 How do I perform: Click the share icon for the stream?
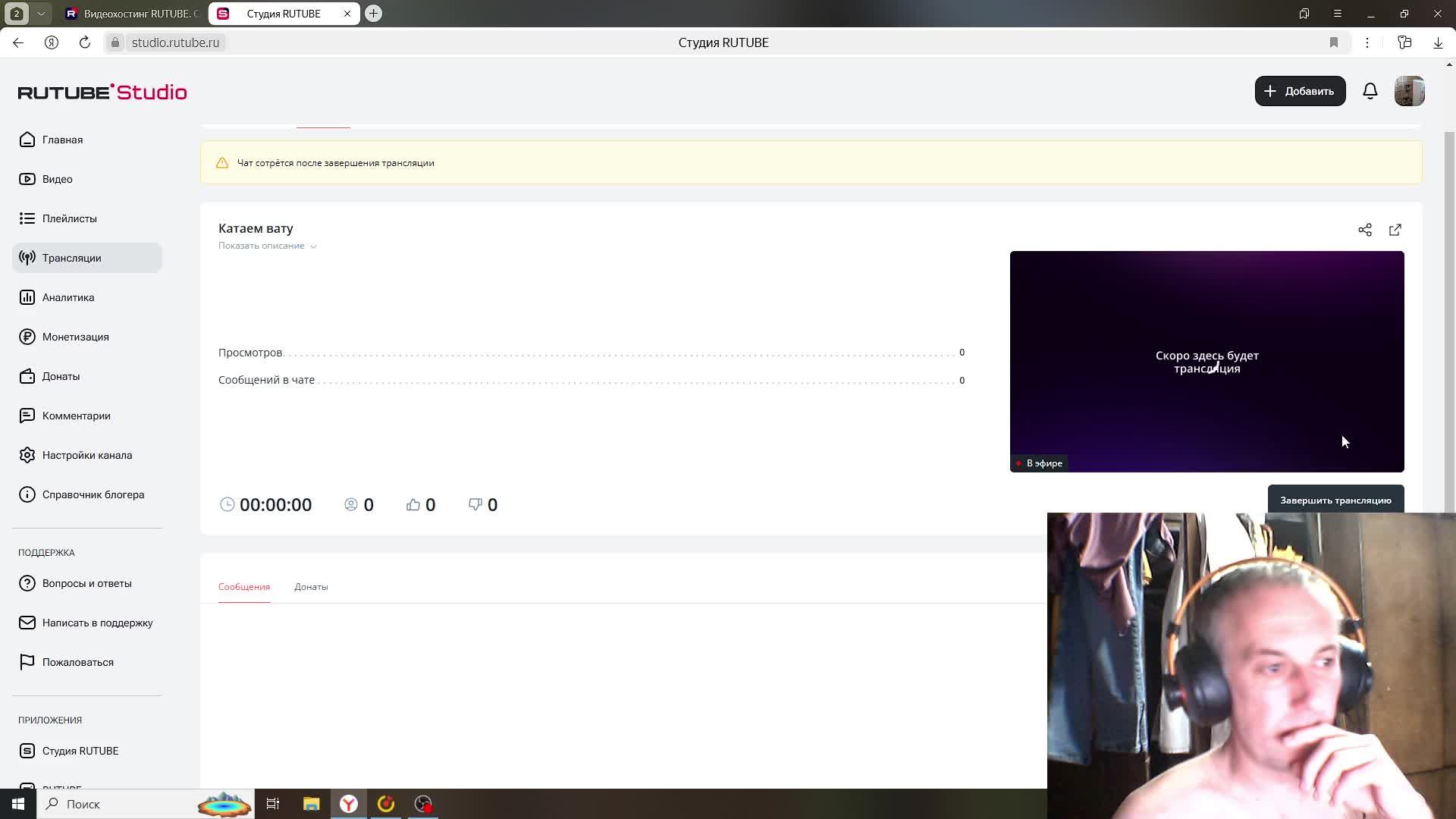pos(1364,230)
